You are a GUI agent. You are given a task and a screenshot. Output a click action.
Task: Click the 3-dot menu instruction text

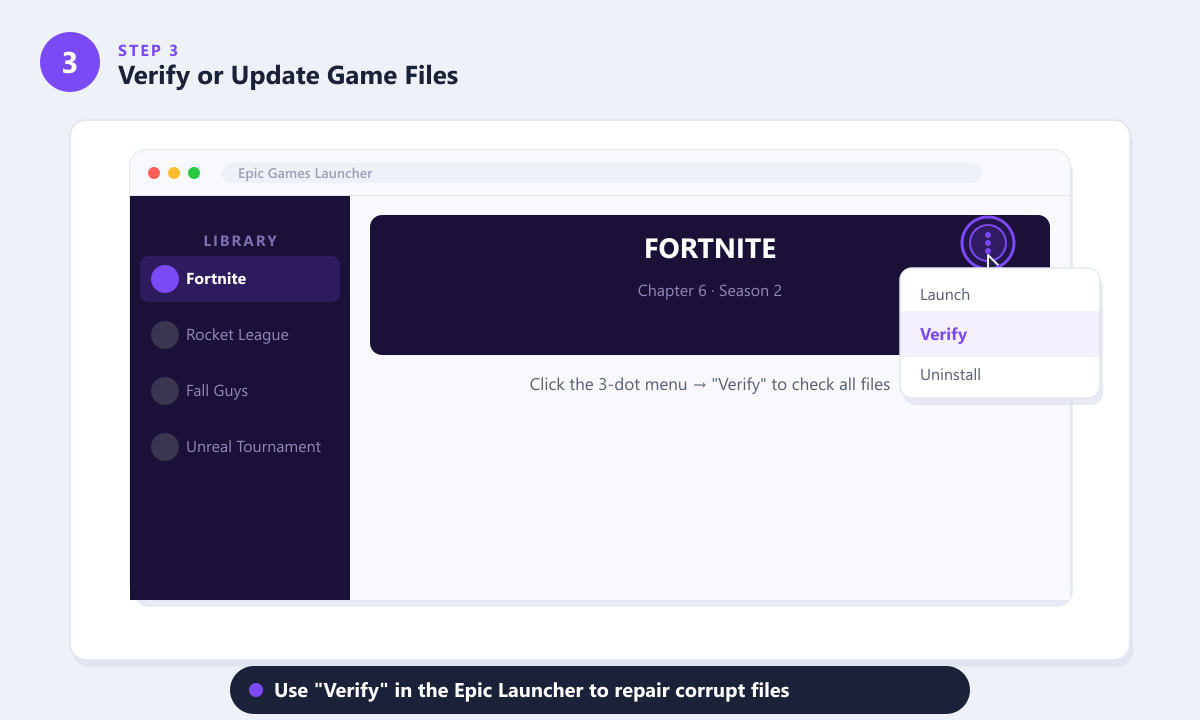[710, 384]
